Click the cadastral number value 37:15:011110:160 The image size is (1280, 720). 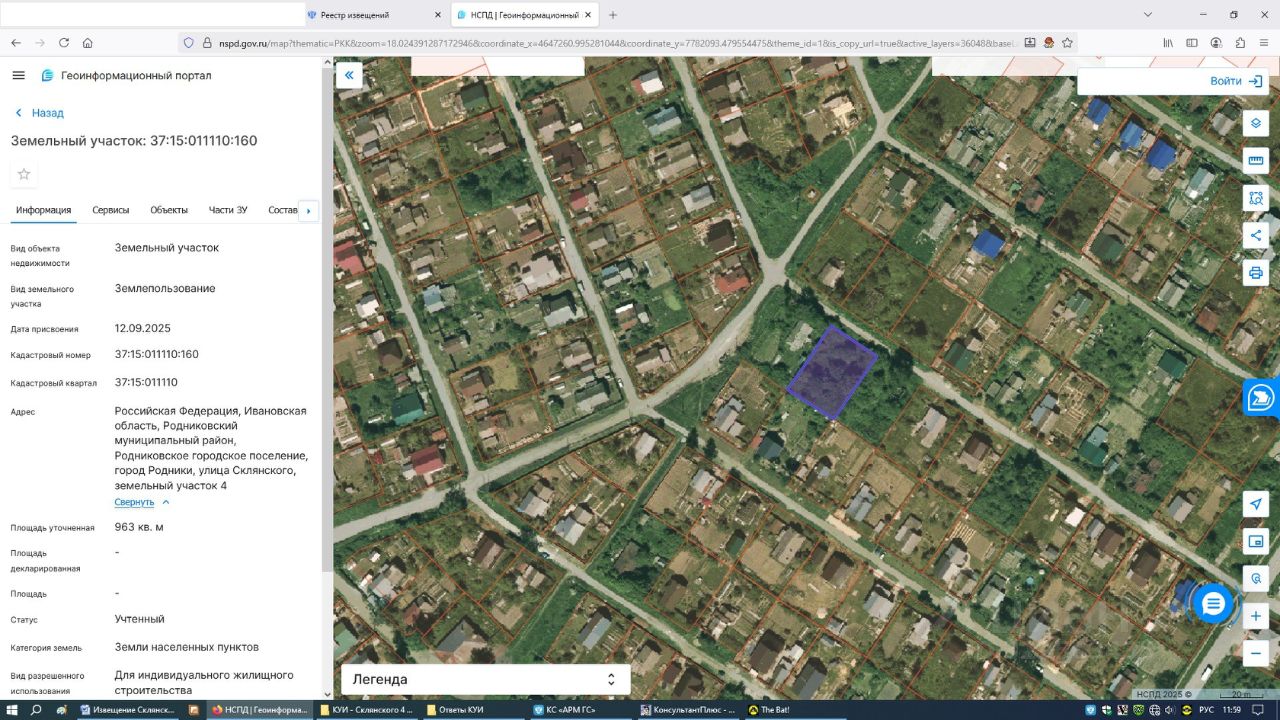157,354
